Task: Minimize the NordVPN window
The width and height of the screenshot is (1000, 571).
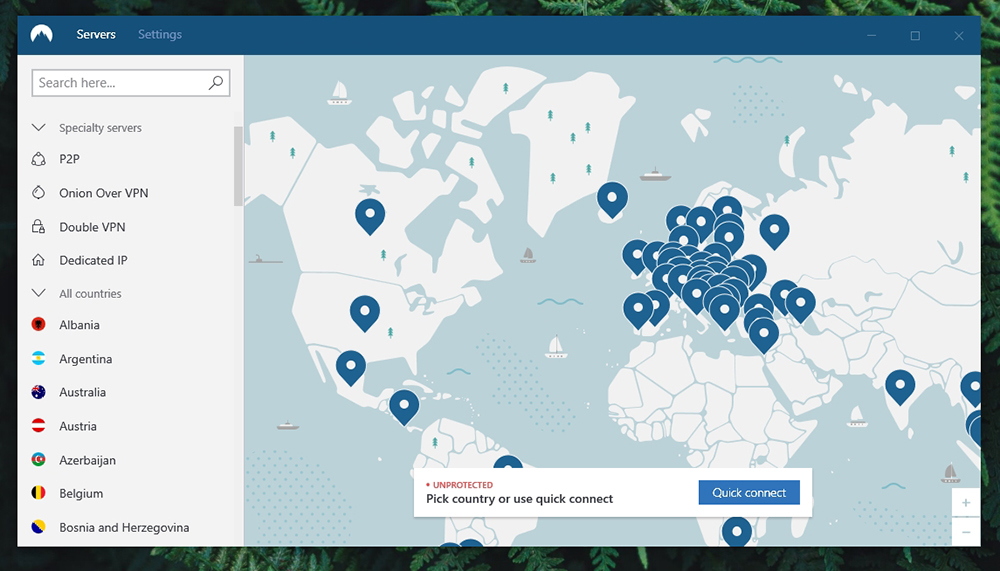Action: tap(871, 35)
